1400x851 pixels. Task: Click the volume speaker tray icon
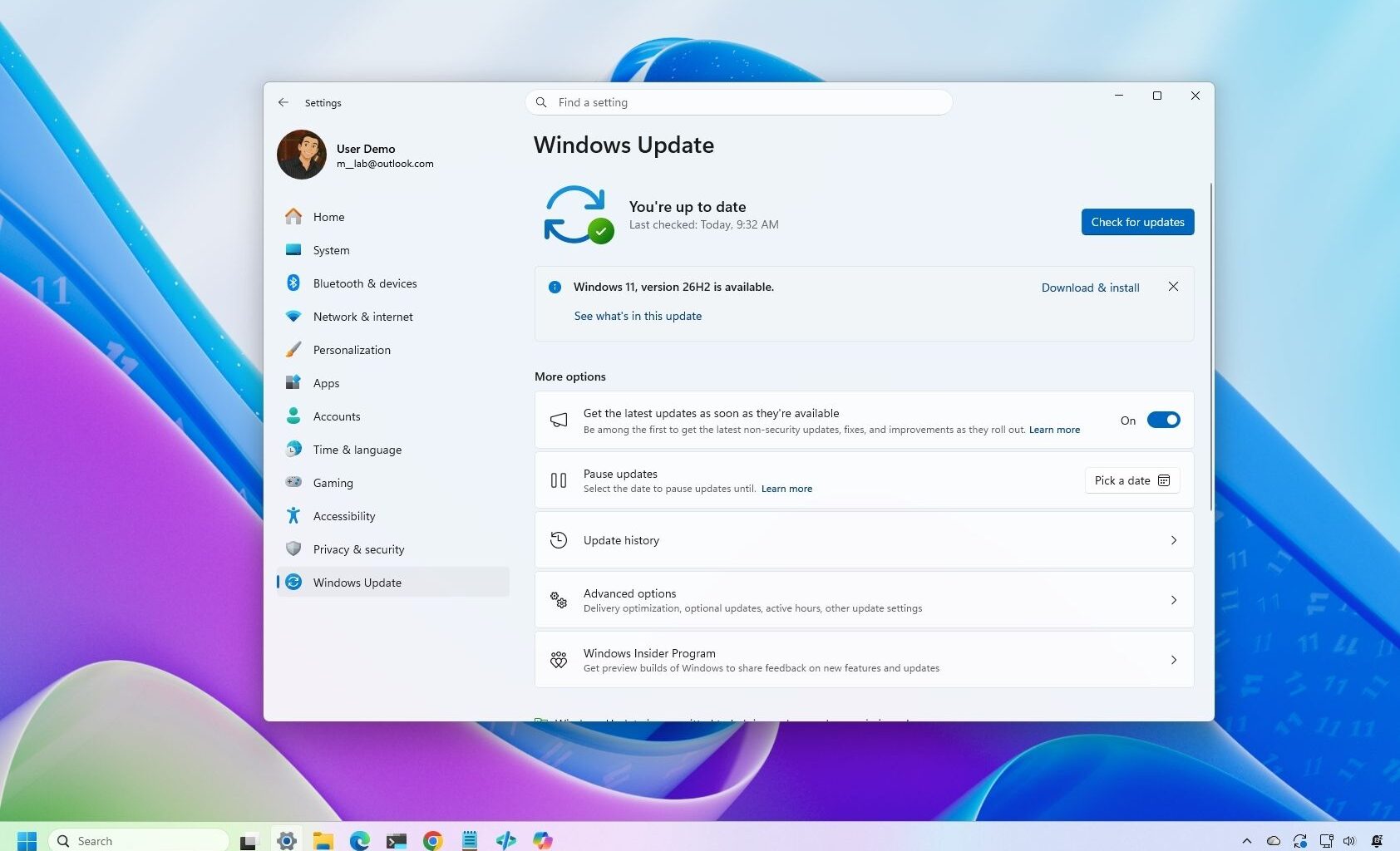pyautogui.click(x=1349, y=841)
